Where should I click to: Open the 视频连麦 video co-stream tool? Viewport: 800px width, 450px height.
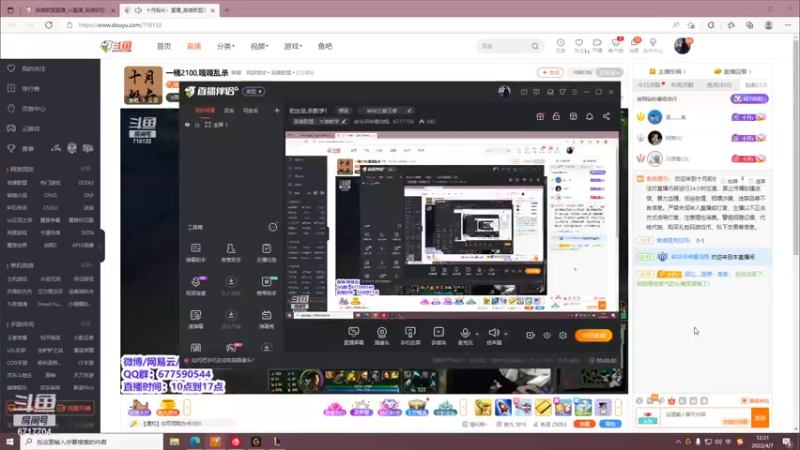click(196, 286)
